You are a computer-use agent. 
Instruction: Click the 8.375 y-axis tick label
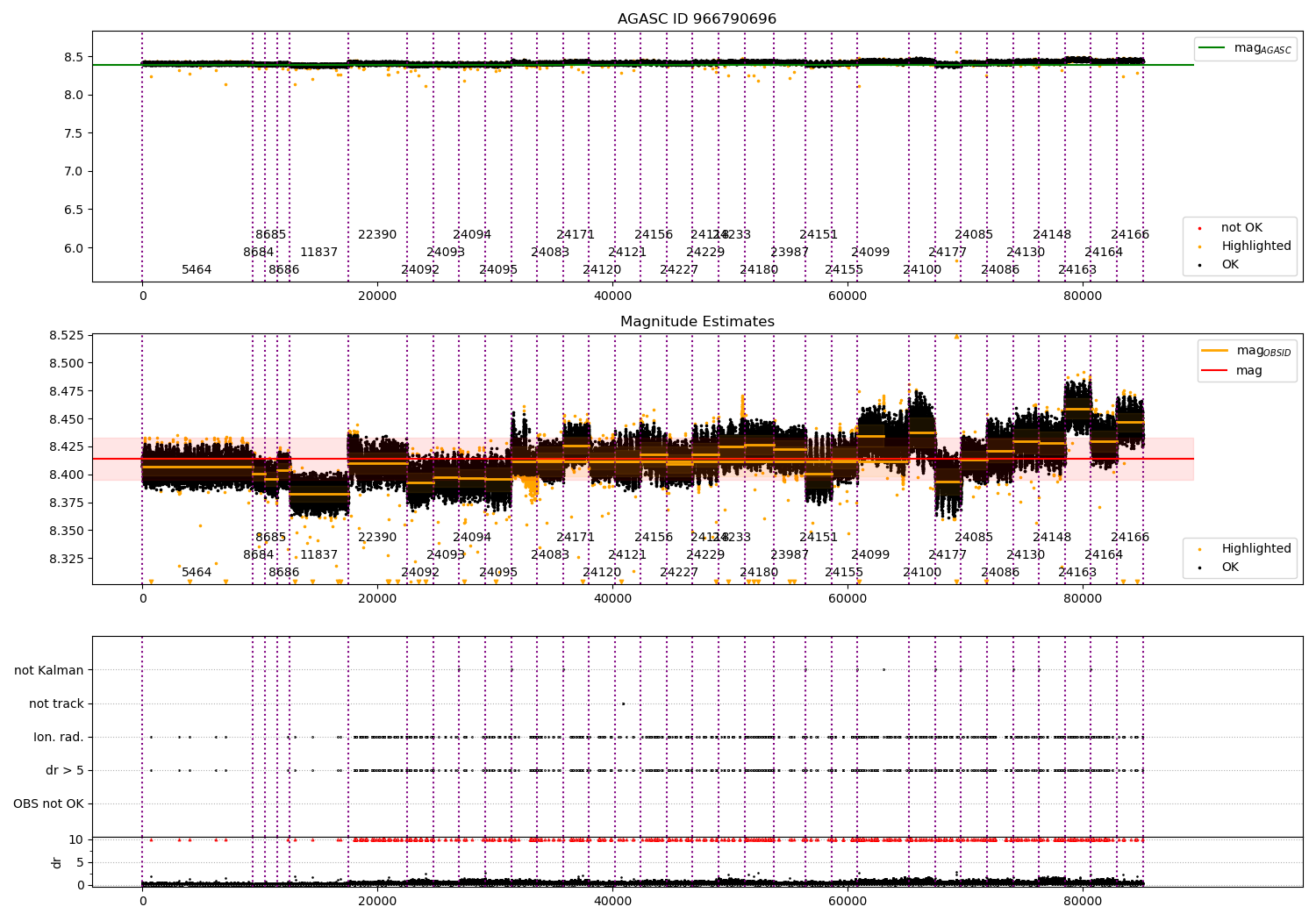pyautogui.click(x=67, y=503)
